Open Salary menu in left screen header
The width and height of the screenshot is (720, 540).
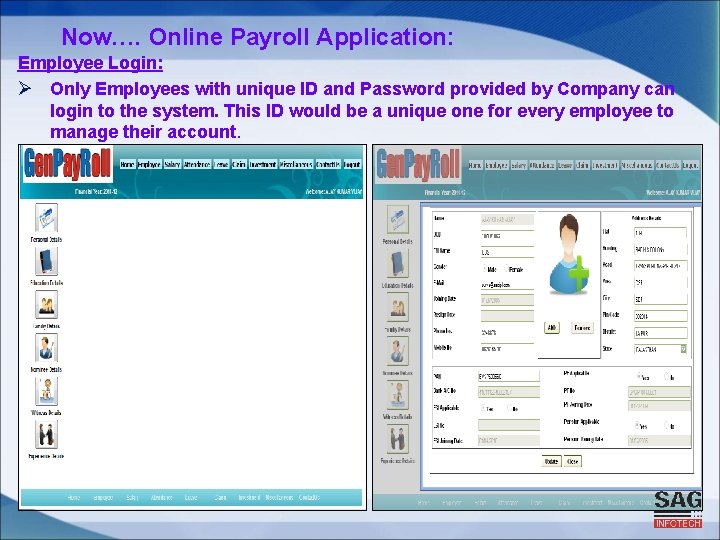click(x=172, y=164)
